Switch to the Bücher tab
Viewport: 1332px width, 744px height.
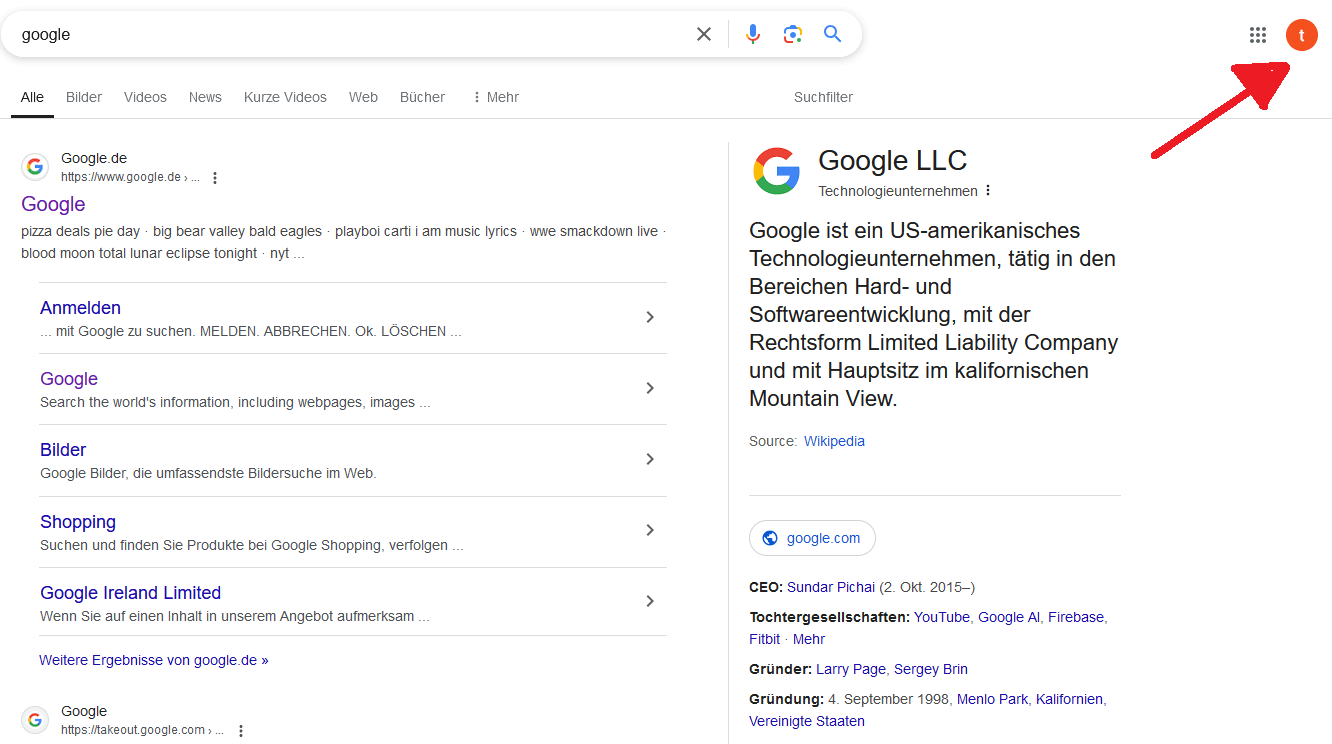coord(422,97)
